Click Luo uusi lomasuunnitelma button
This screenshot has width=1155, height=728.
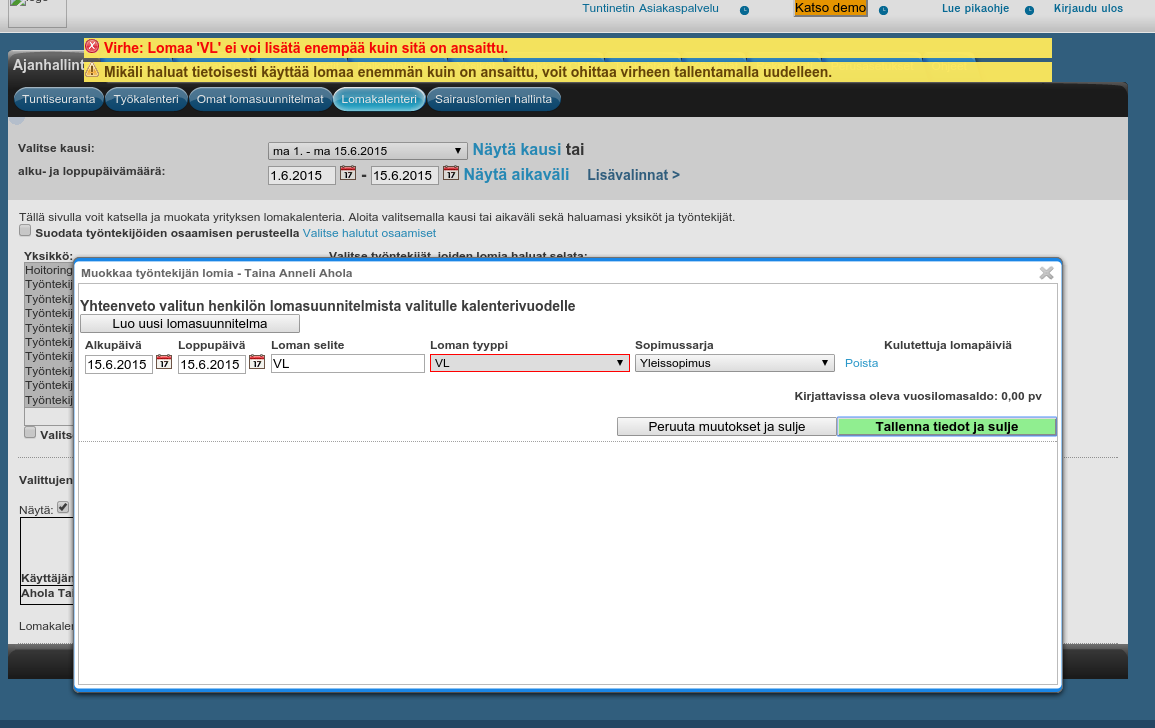point(189,324)
